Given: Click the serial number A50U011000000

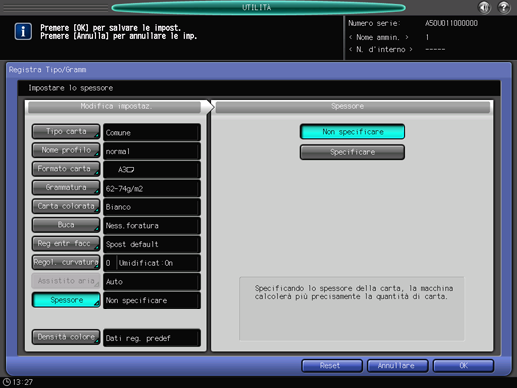Looking at the screenshot, I should (451, 23).
